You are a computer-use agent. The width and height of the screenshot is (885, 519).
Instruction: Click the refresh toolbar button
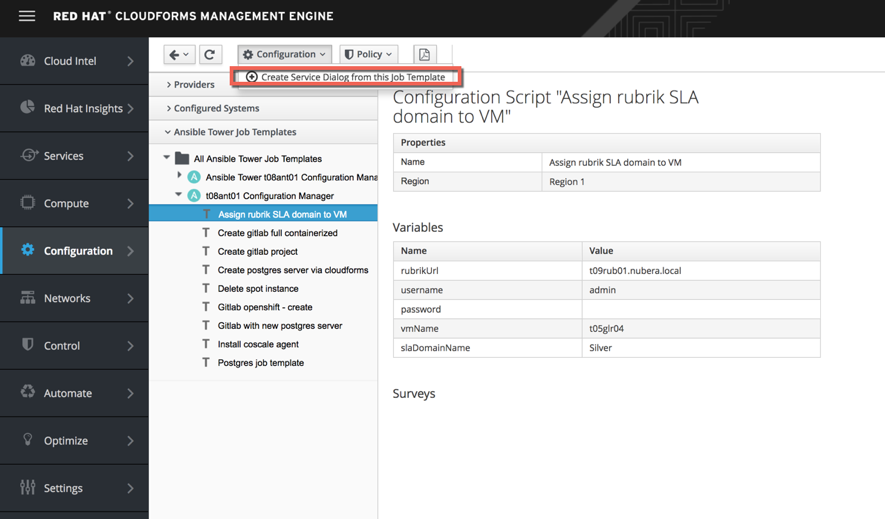[209, 54]
